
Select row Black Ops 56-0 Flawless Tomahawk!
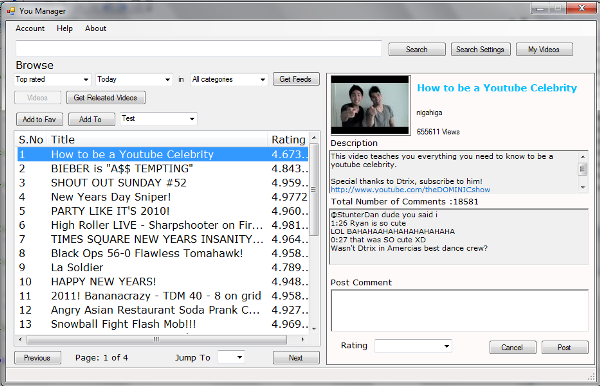click(163, 253)
